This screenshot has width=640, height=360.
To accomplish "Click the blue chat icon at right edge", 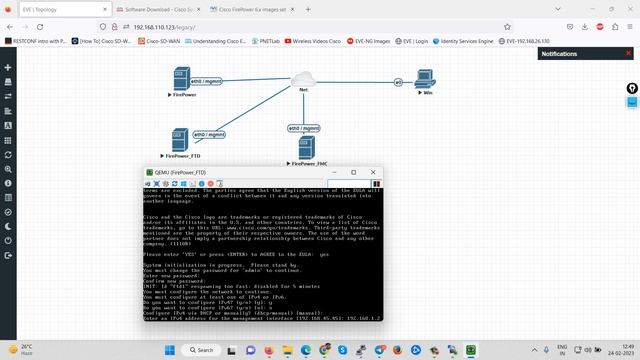I will (632, 102).
